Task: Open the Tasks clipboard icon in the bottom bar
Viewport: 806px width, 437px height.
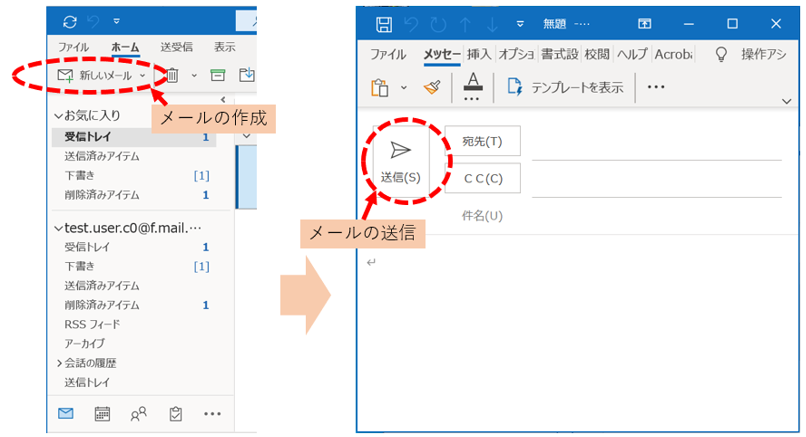Action: [174, 413]
